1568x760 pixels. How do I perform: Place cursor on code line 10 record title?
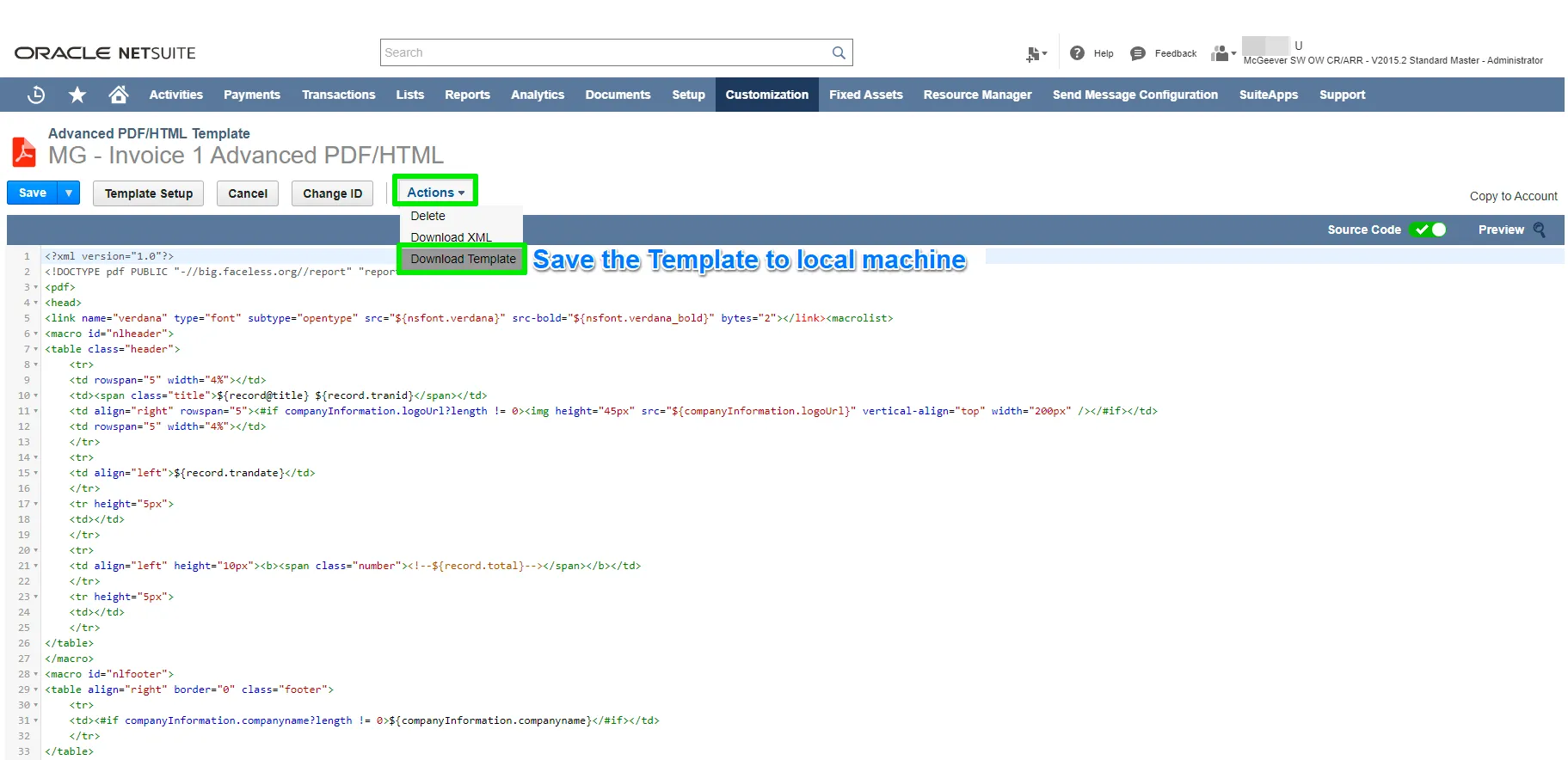(262, 395)
